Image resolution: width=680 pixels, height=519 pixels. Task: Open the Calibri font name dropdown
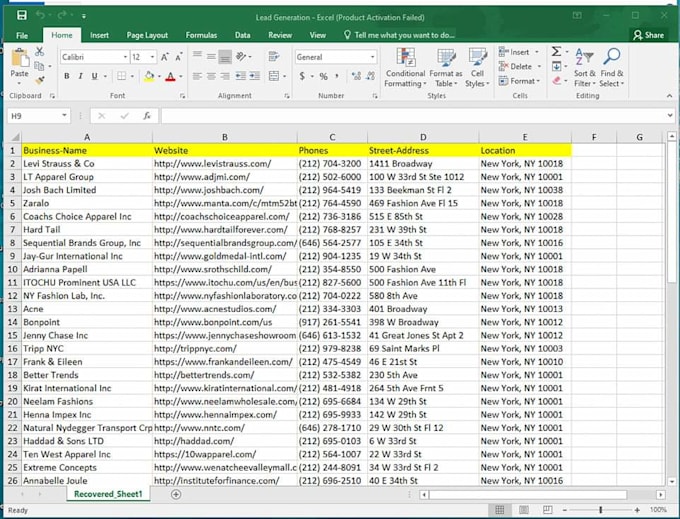(x=125, y=57)
